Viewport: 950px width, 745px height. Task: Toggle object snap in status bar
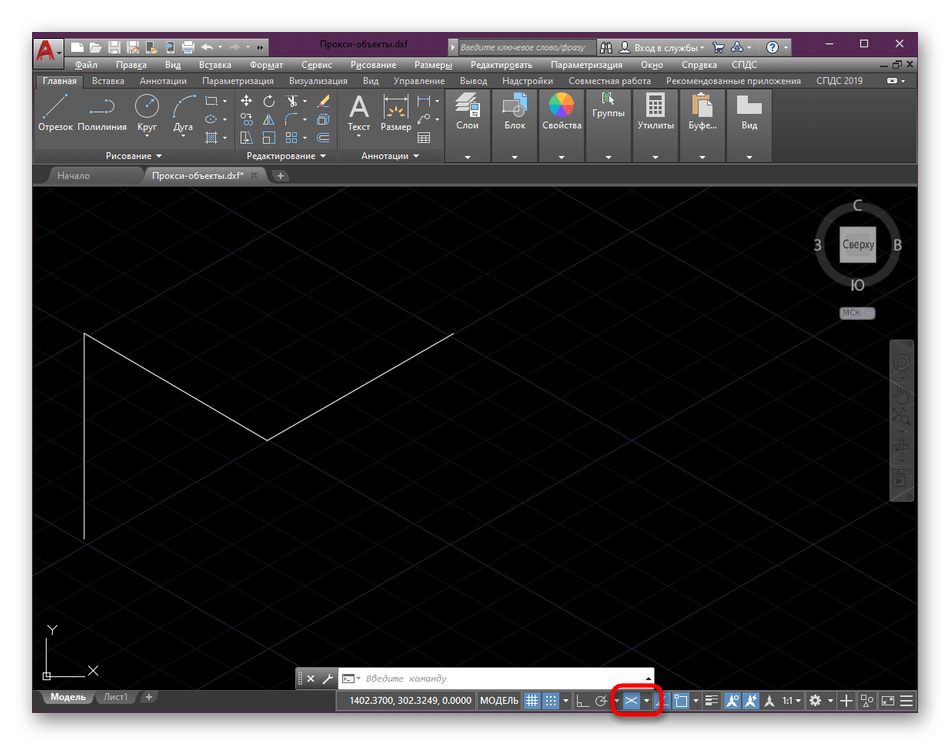(x=681, y=701)
